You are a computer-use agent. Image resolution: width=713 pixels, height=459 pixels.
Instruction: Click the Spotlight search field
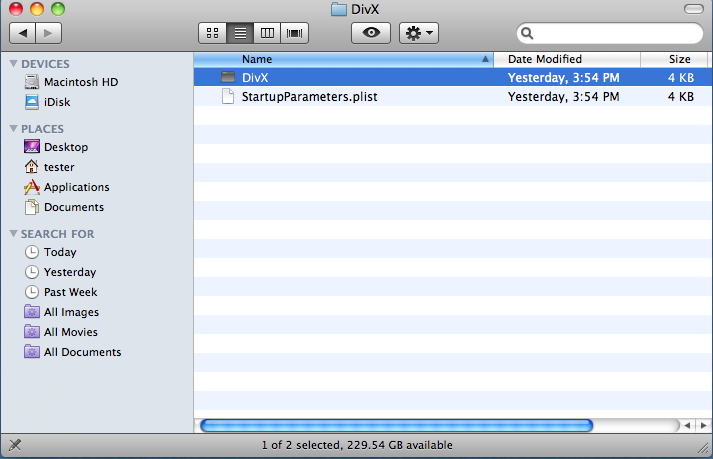pyautogui.click(x=610, y=33)
